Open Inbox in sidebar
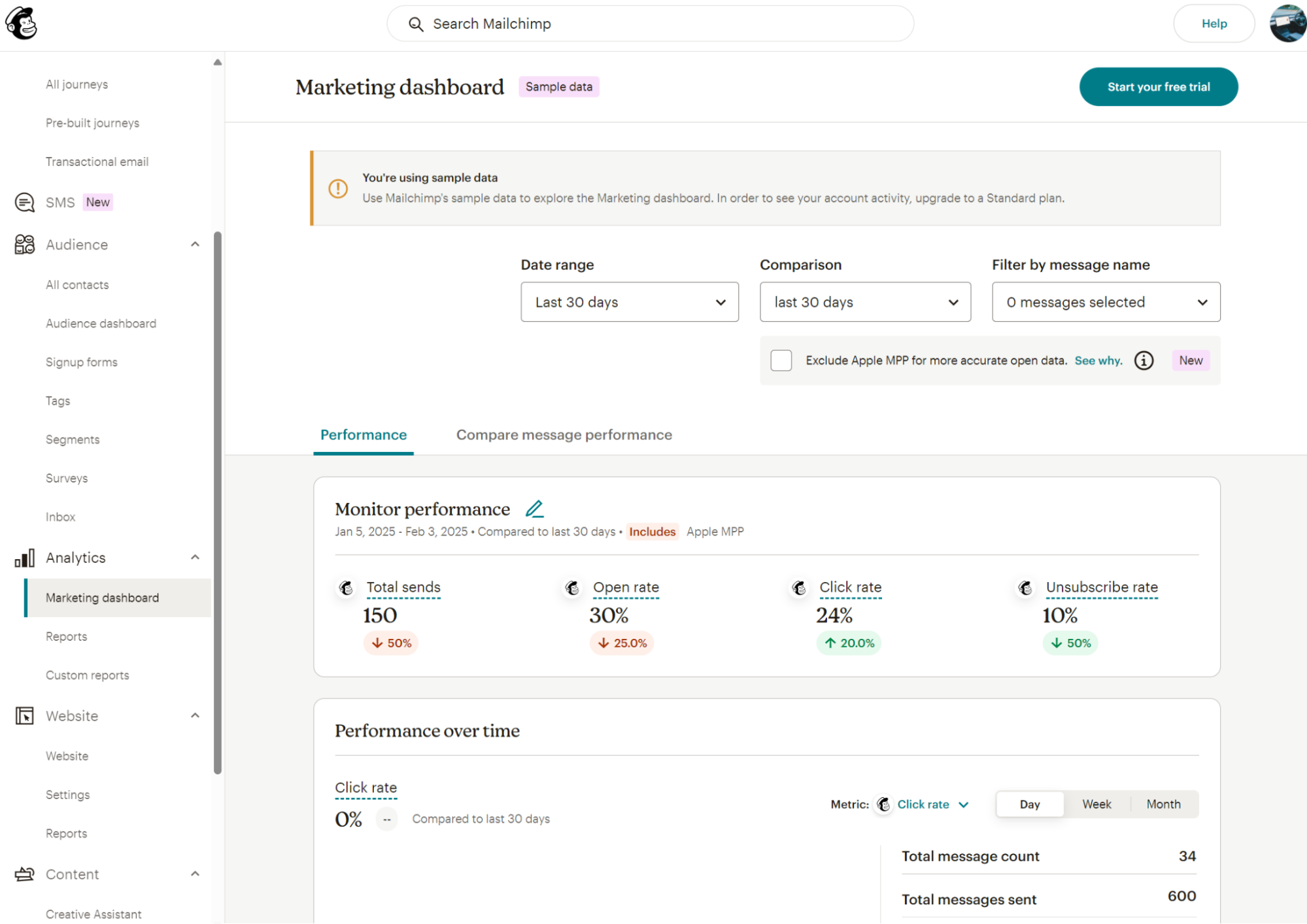1307x924 pixels. coord(60,517)
